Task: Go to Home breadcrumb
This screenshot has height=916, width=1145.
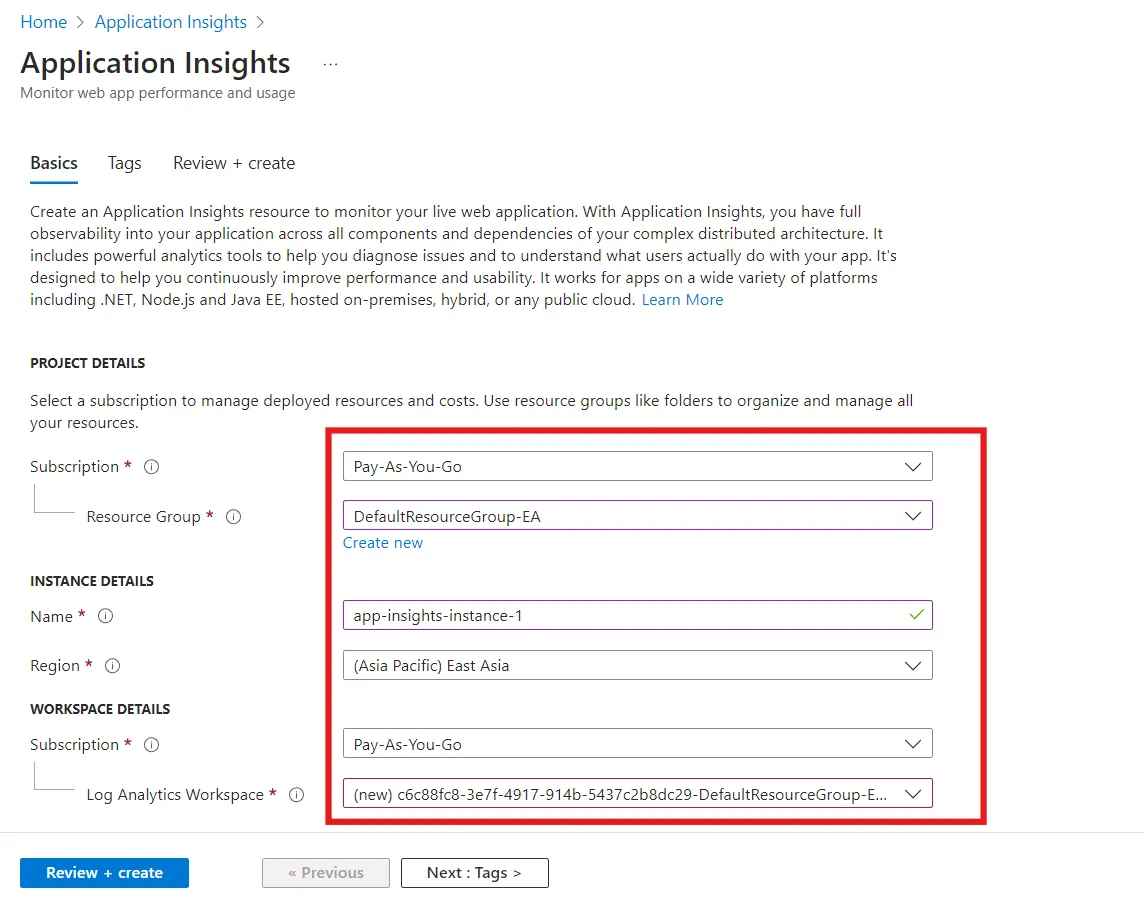Action: click(x=44, y=23)
